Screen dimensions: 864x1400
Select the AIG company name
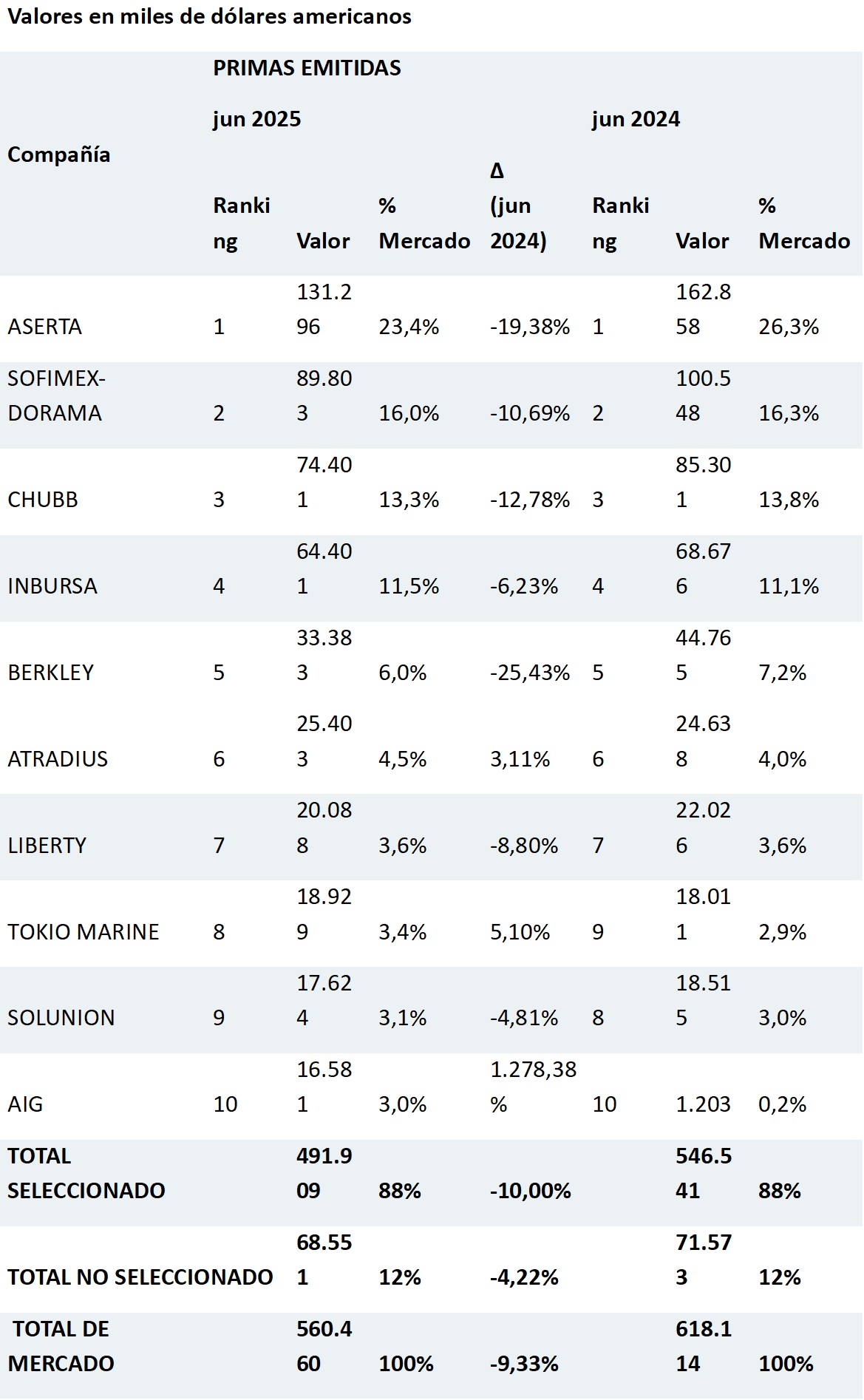(25, 1104)
